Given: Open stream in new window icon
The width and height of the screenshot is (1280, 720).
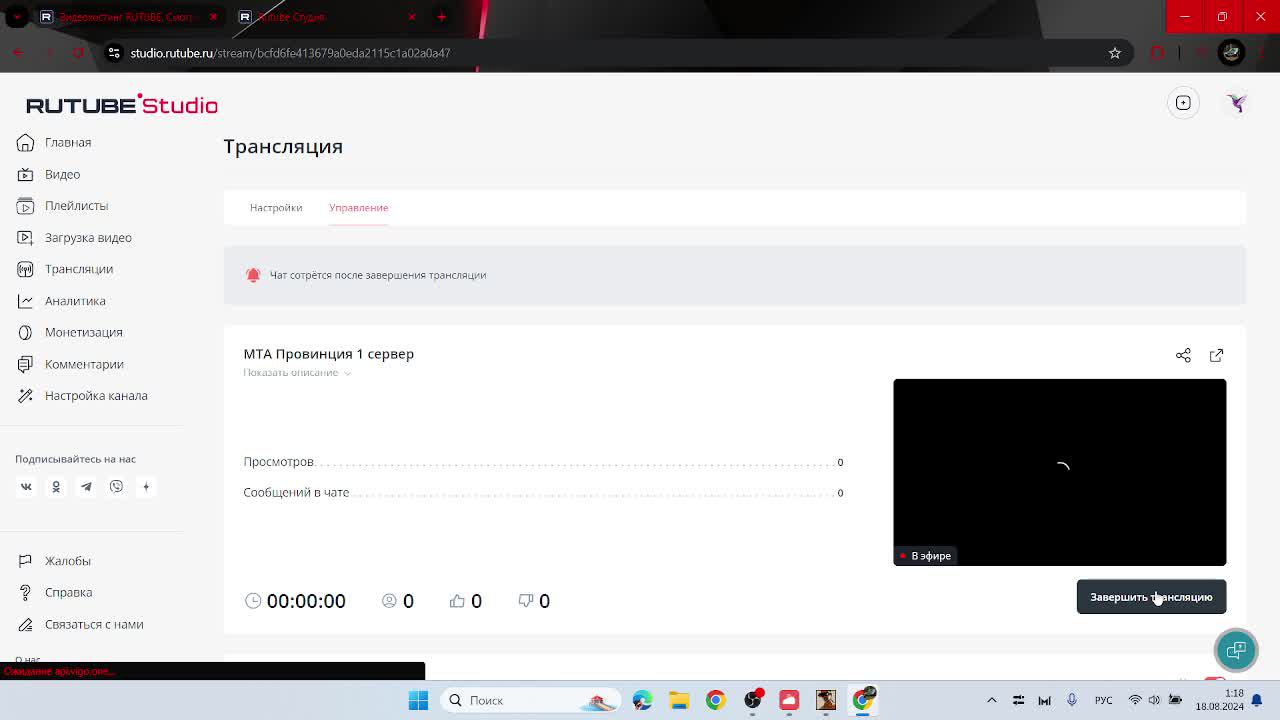Looking at the screenshot, I should [1216, 355].
